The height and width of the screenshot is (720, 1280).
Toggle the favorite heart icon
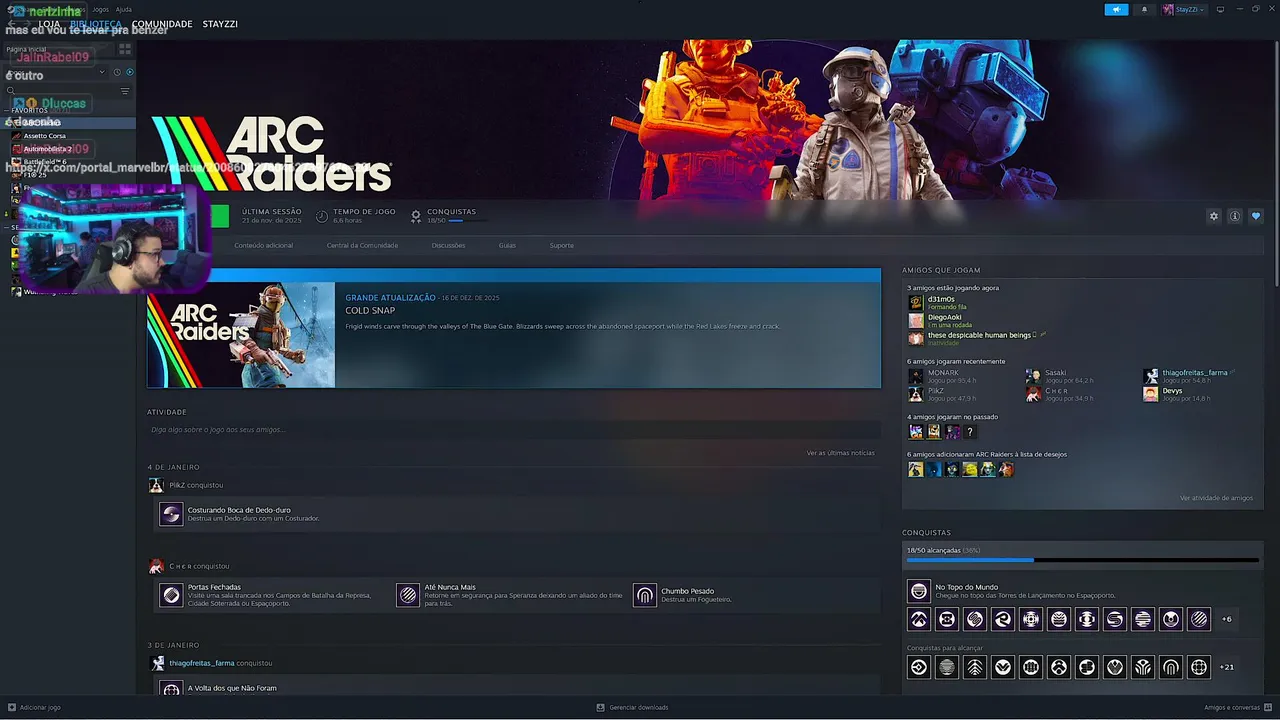1256,216
